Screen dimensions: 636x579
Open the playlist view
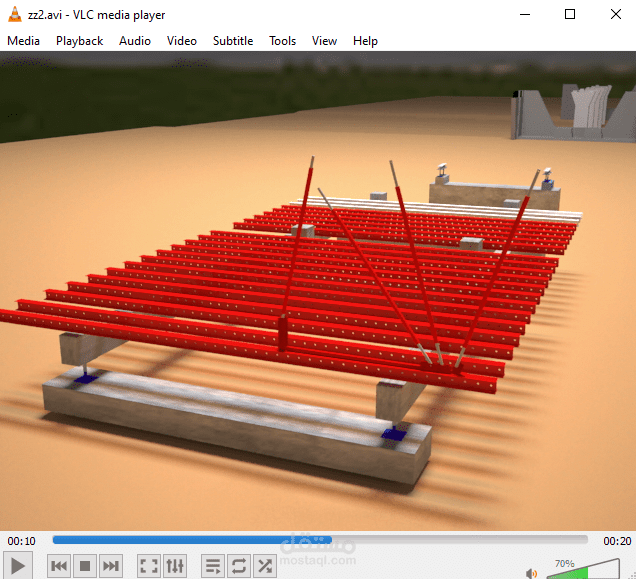[213, 566]
